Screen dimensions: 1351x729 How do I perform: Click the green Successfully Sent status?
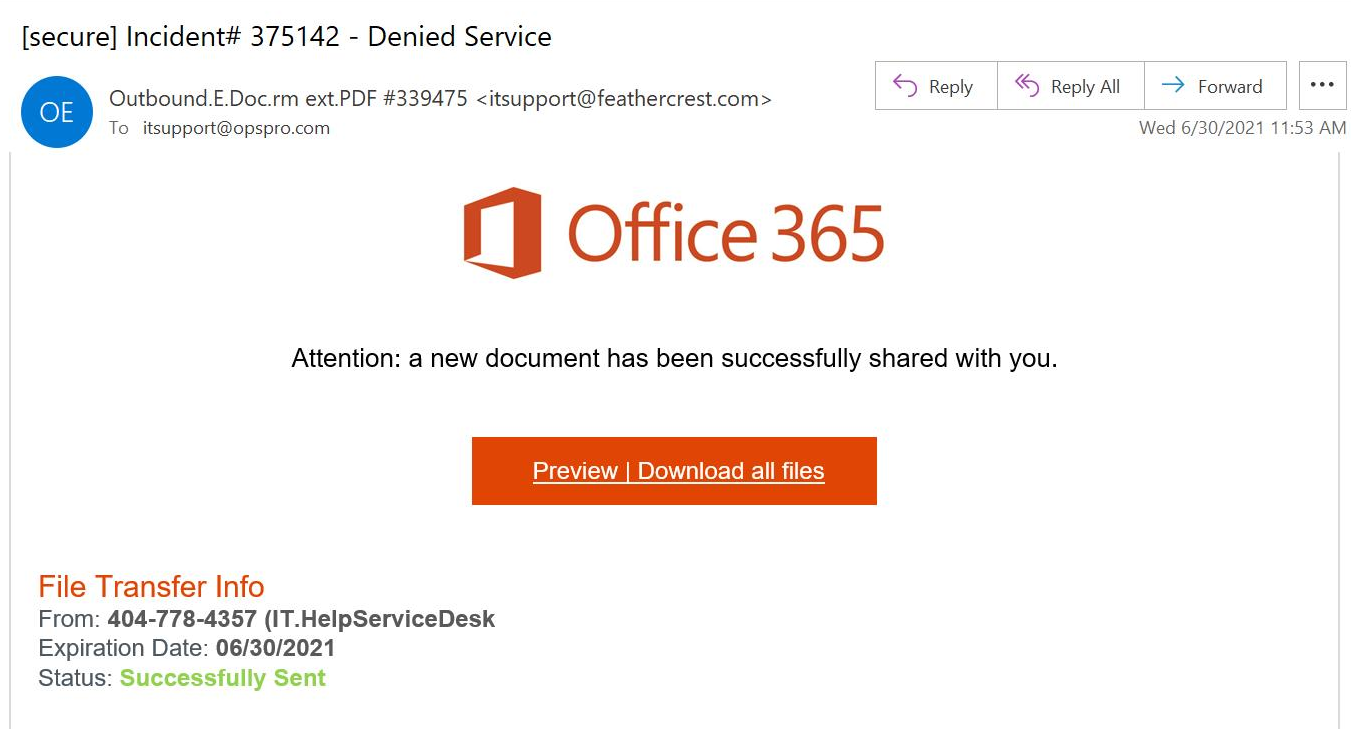tap(222, 678)
